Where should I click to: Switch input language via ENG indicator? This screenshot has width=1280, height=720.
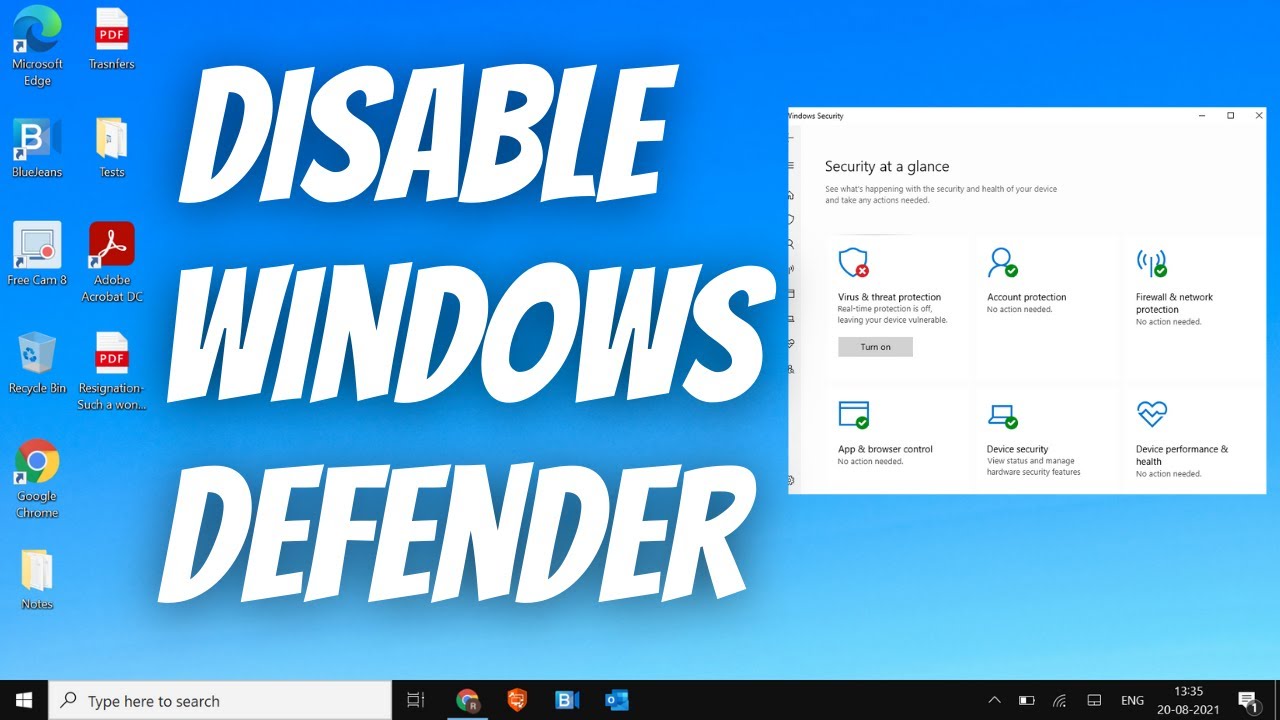coord(1132,700)
